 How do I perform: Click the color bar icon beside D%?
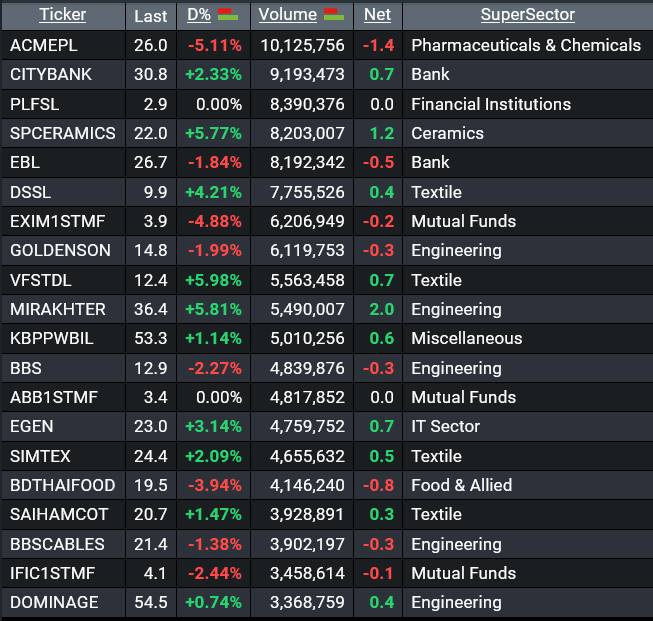pyautogui.click(x=227, y=15)
